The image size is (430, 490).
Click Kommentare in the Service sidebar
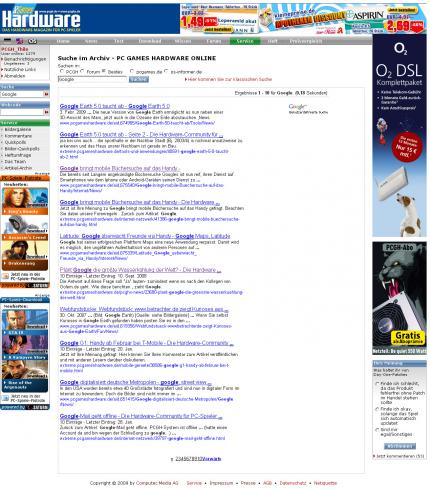tap(18, 136)
